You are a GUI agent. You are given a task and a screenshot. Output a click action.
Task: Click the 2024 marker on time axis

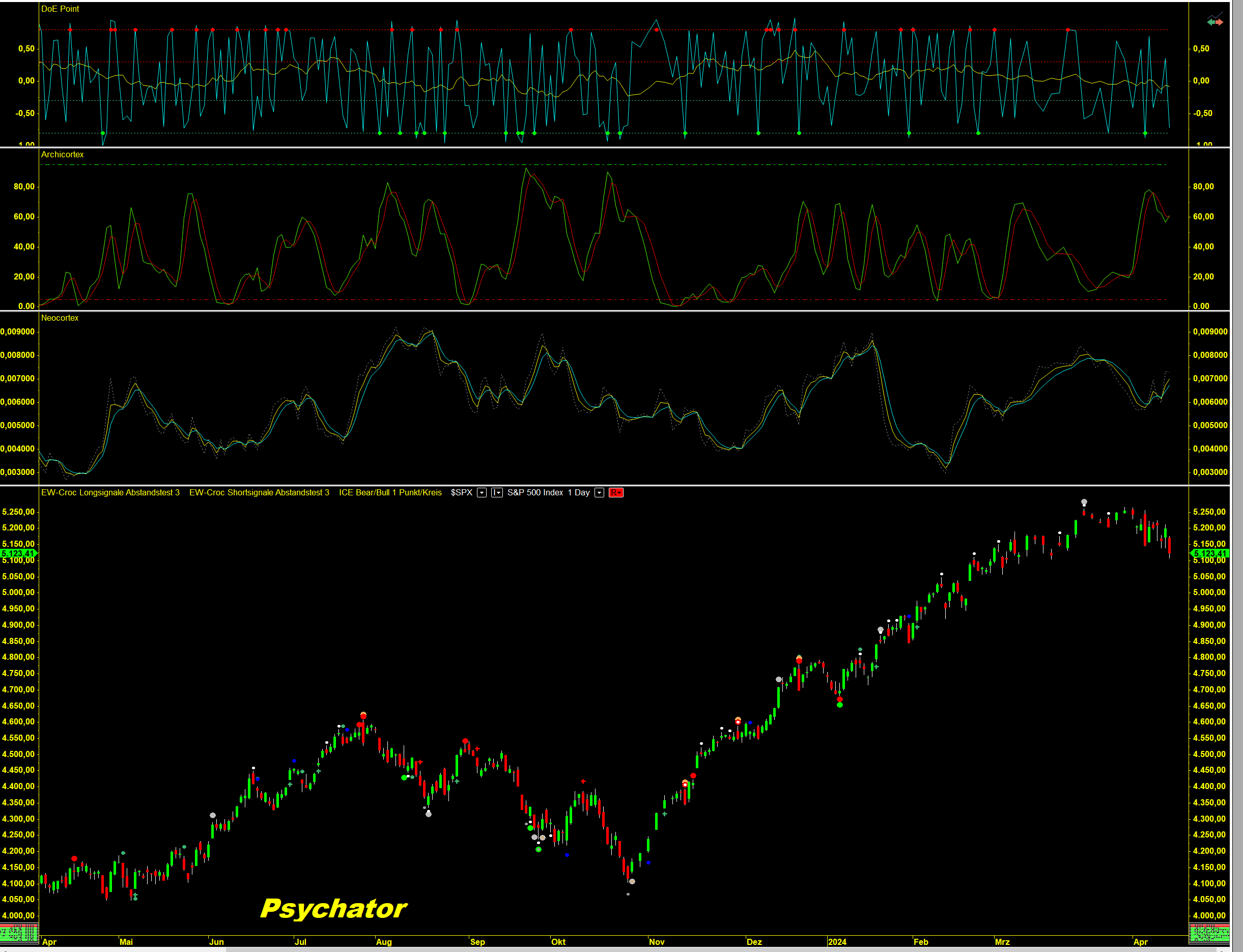pyautogui.click(x=837, y=942)
